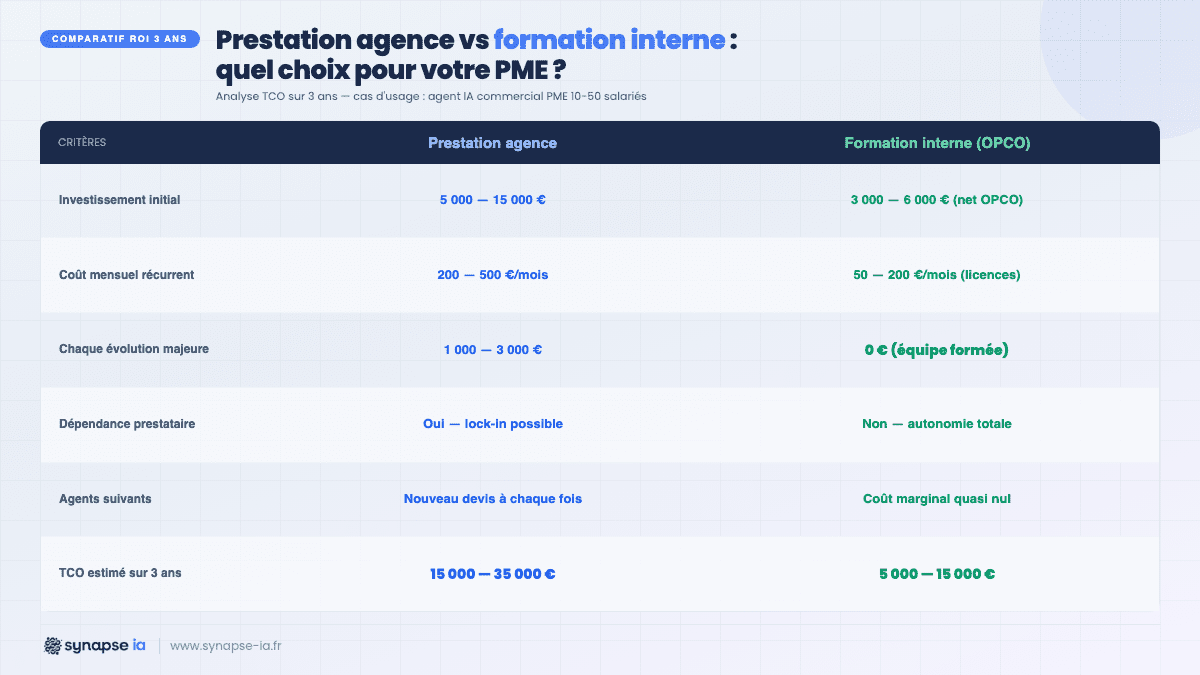Click the '0 € (équipe formée)' value
The height and width of the screenshot is (675, 1200).
click(937, 350)
